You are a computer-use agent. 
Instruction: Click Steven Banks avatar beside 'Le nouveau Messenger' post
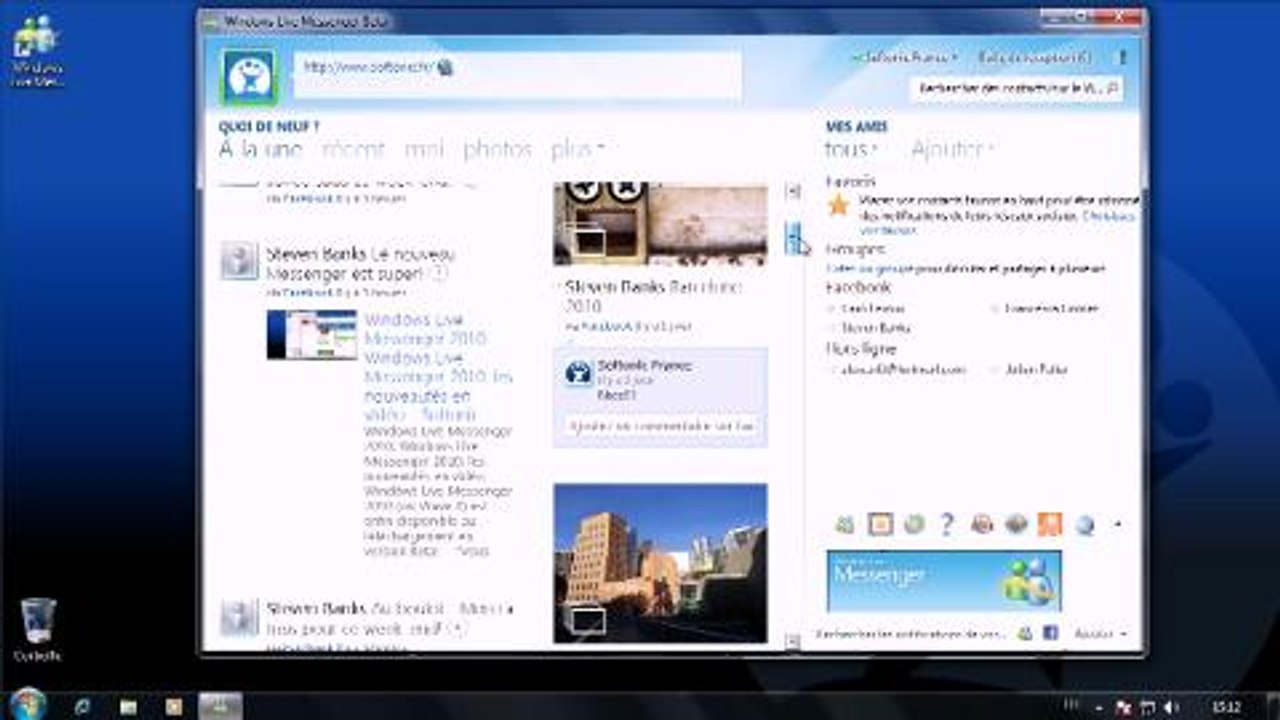pyautogui.click(x=240, y=260)
